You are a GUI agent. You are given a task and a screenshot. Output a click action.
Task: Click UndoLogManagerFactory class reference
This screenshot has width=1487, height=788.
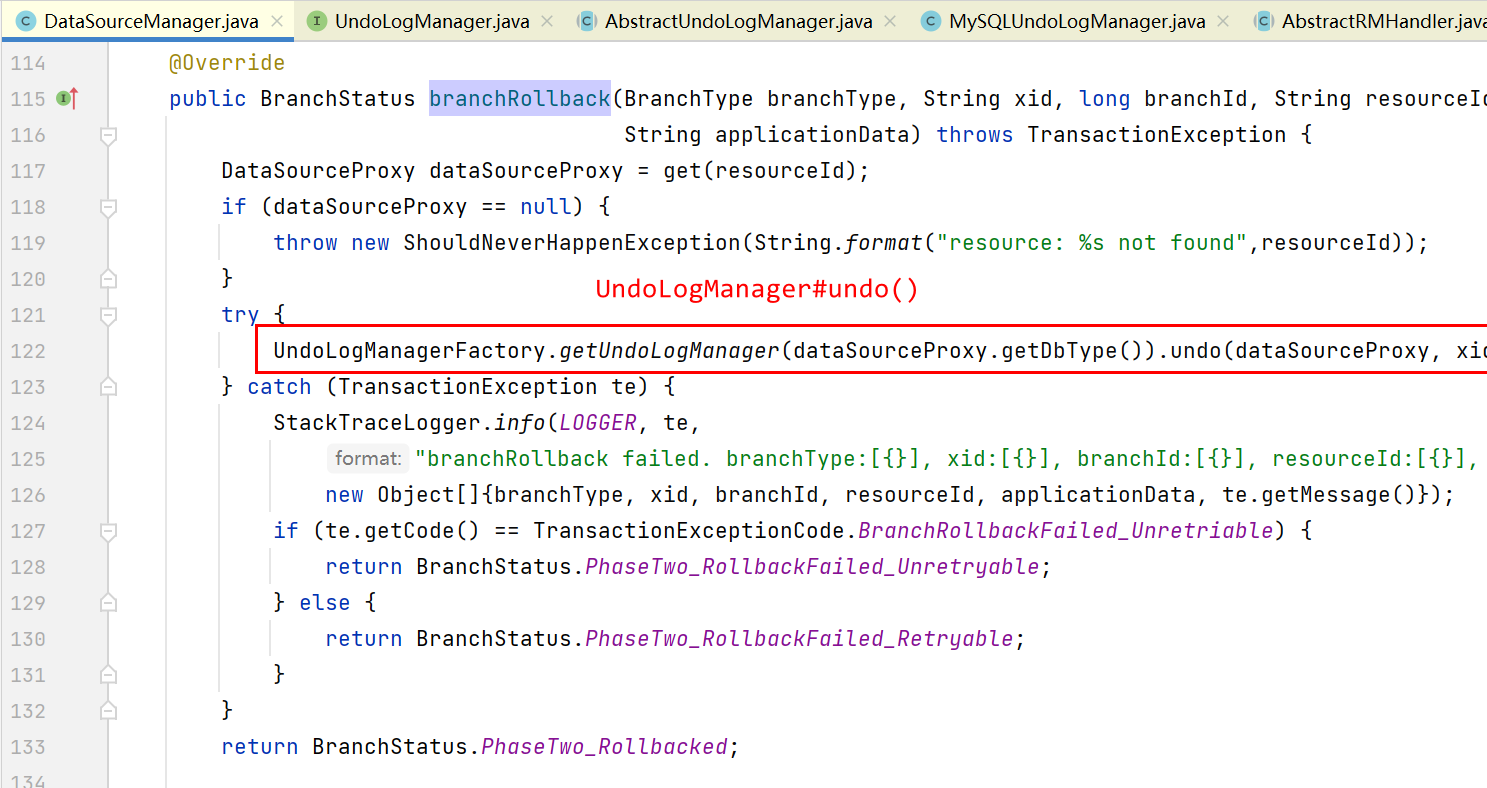coord(410,351)
